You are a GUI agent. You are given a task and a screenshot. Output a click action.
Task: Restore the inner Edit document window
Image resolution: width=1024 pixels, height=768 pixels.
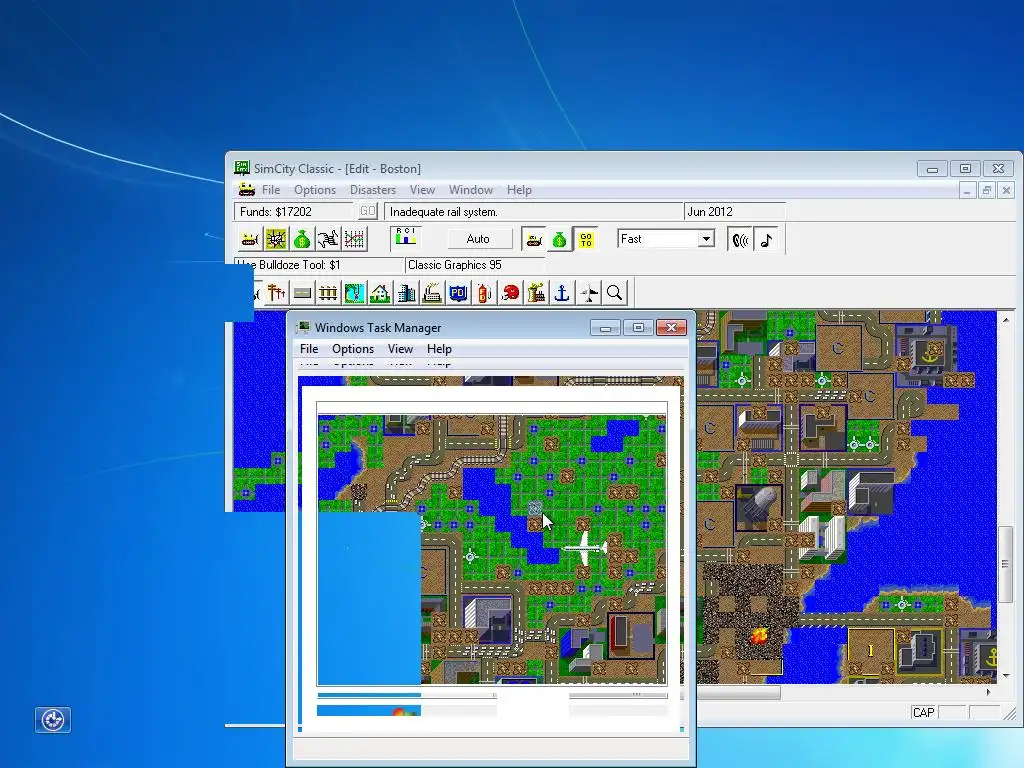pos(987,190)
